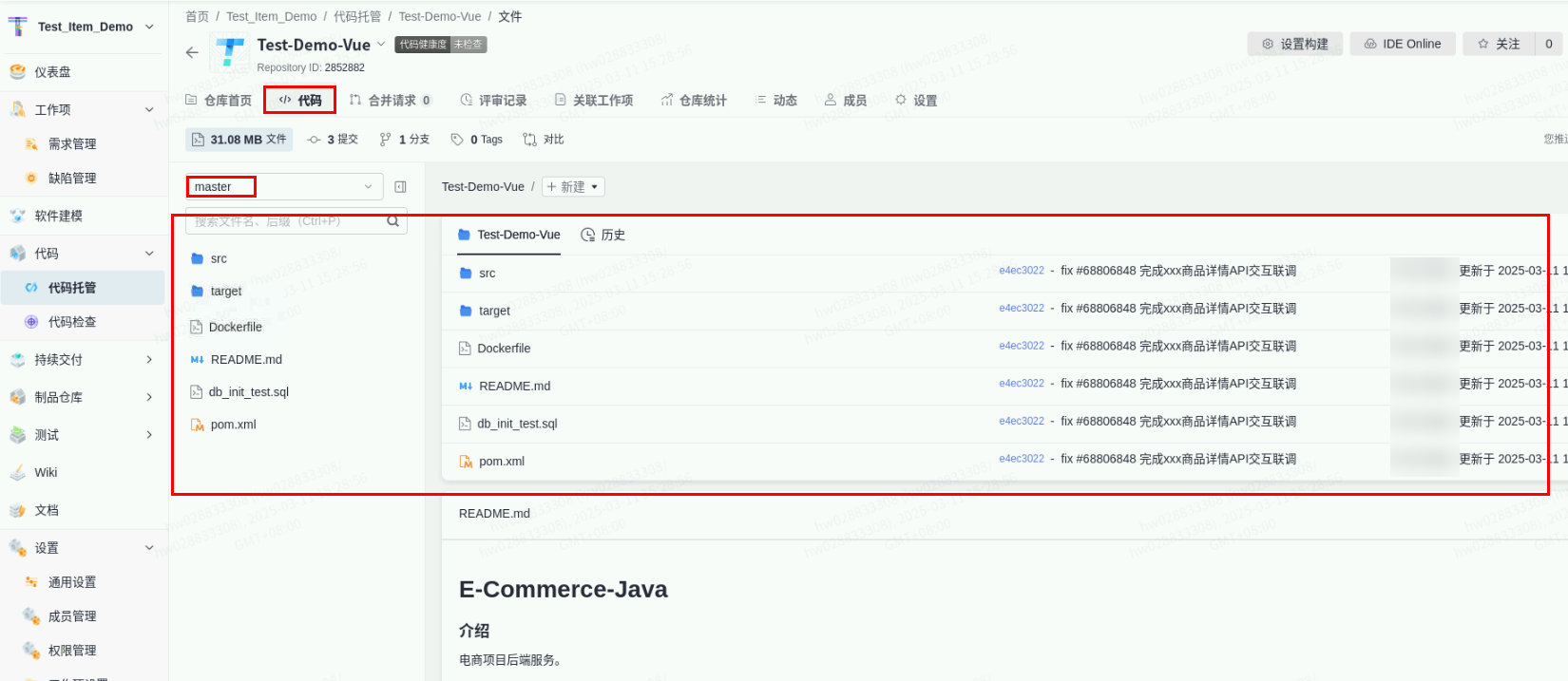The width and height of the screenshot is (1568, 681).
Task: Click 代码健康度 未检查 badge
Action: point(441,45)
